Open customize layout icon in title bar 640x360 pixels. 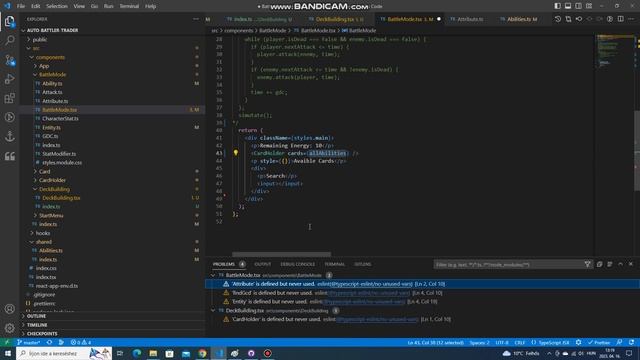pos(589,6)
